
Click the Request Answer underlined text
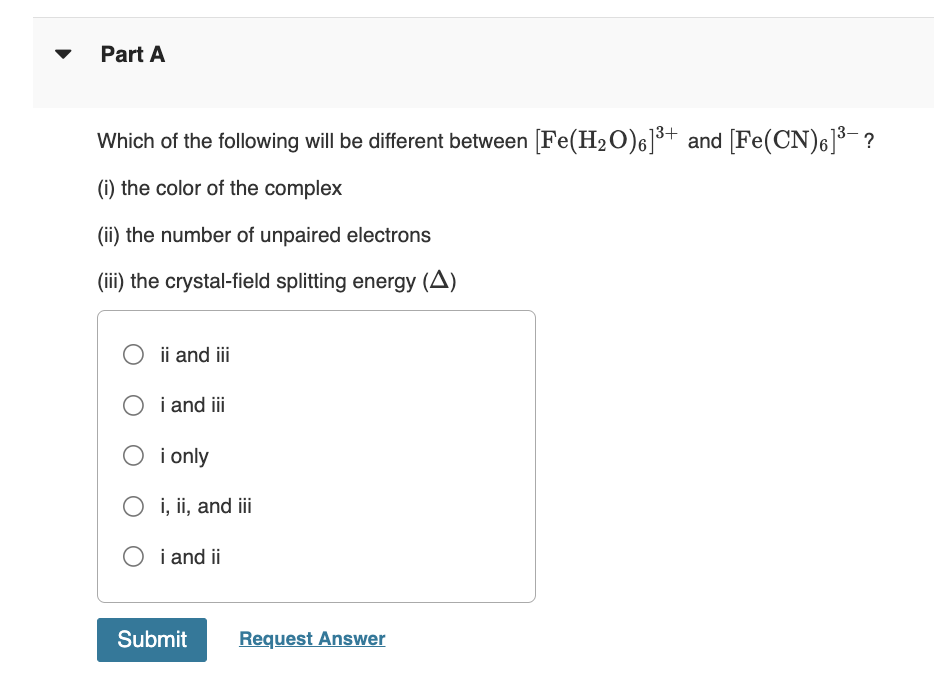coord(311,639)
